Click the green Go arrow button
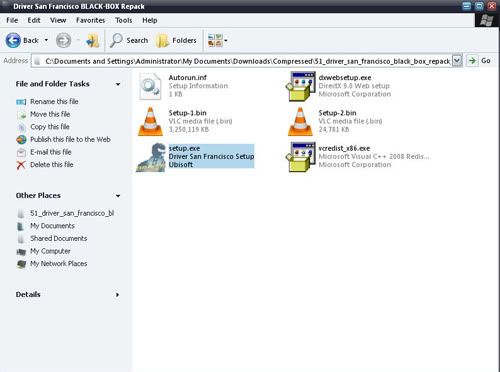The height and width of the screenshot is (372, 500). (472, 61)
